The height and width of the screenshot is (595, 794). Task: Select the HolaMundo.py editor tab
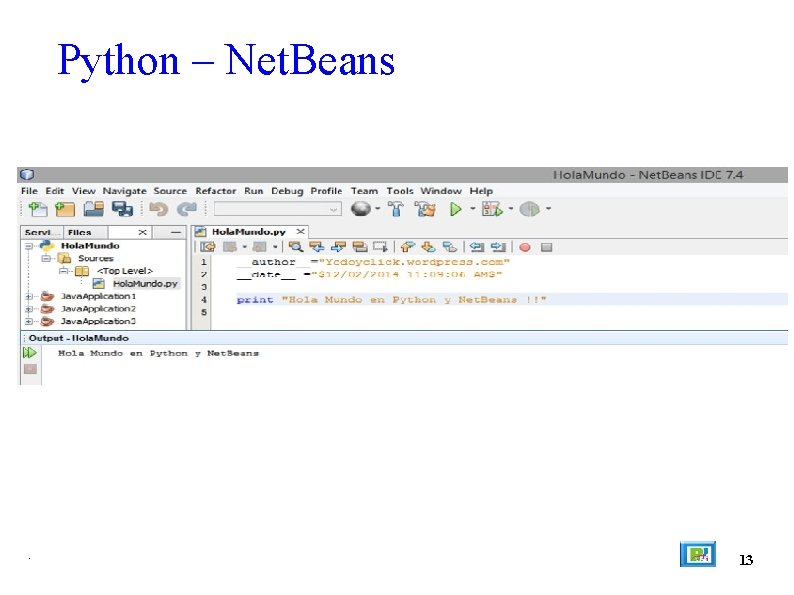click(x=248, y=231)
